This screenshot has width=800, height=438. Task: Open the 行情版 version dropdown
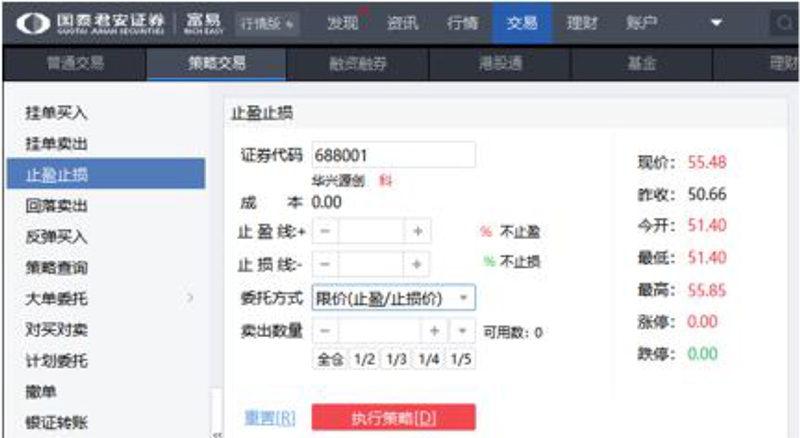point(267,23)
